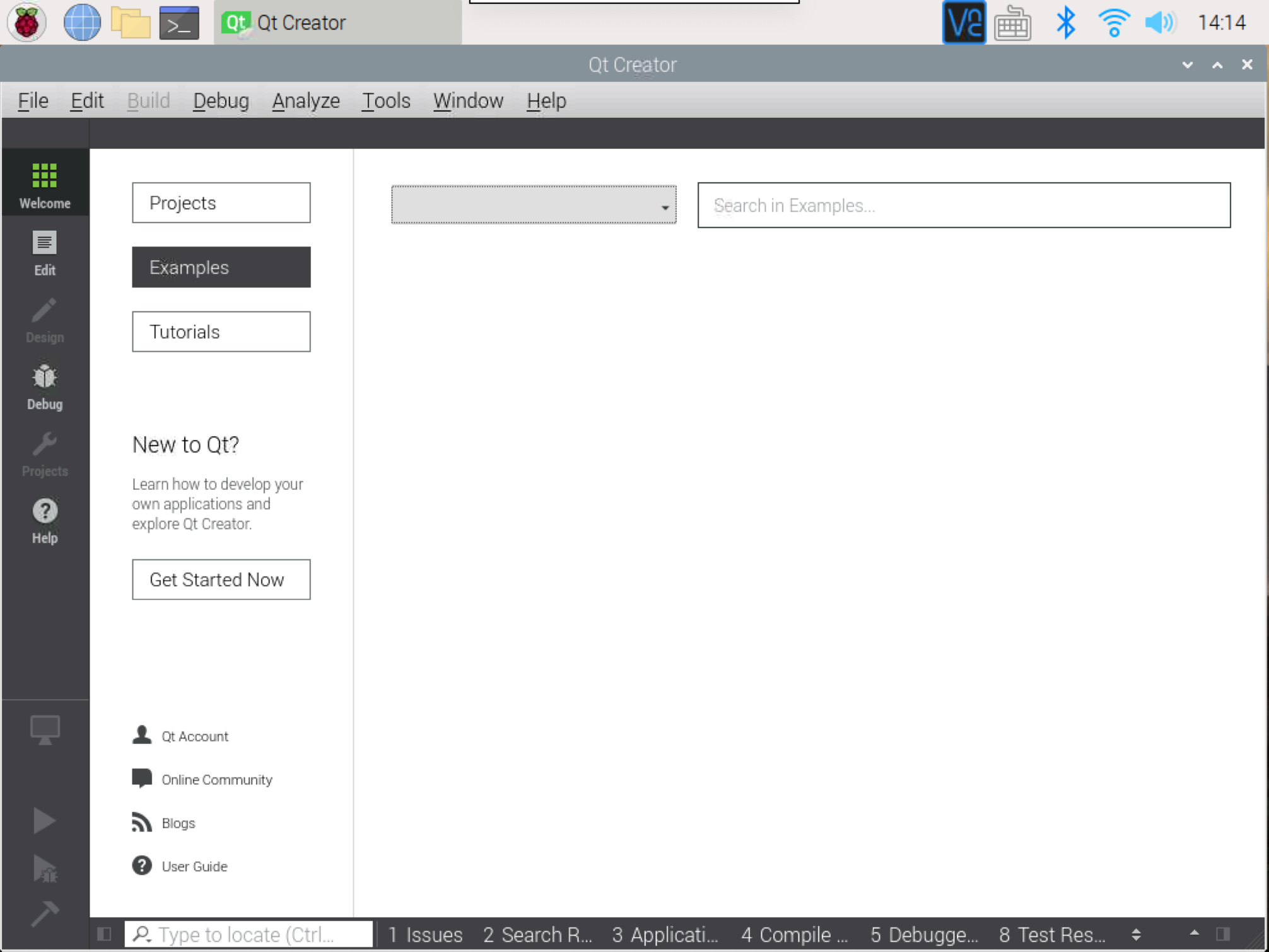Open VNC from the system tray
Viewport: 1269px width, 952px height.
click(964, 22)
